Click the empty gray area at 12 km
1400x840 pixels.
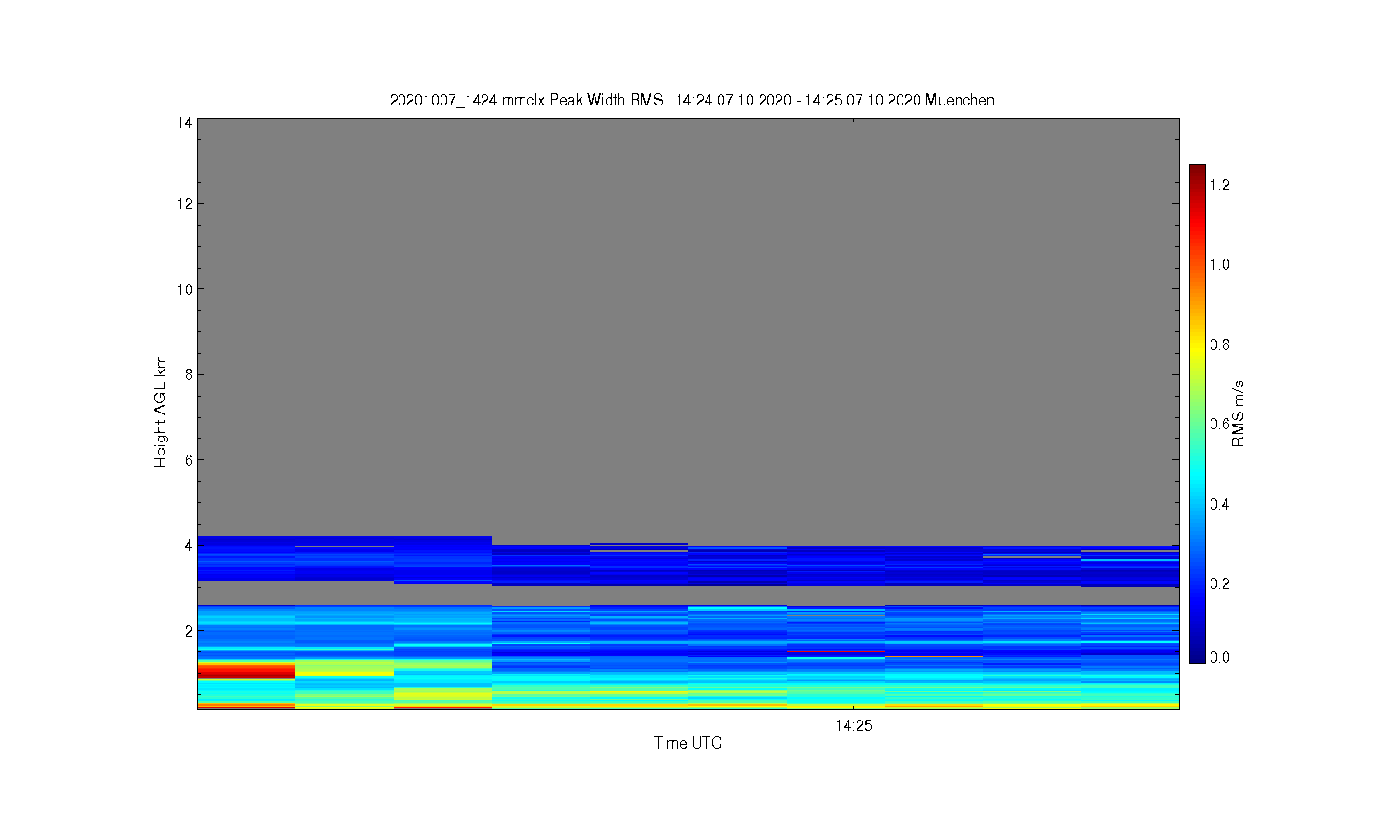click(x=688, y=203)
